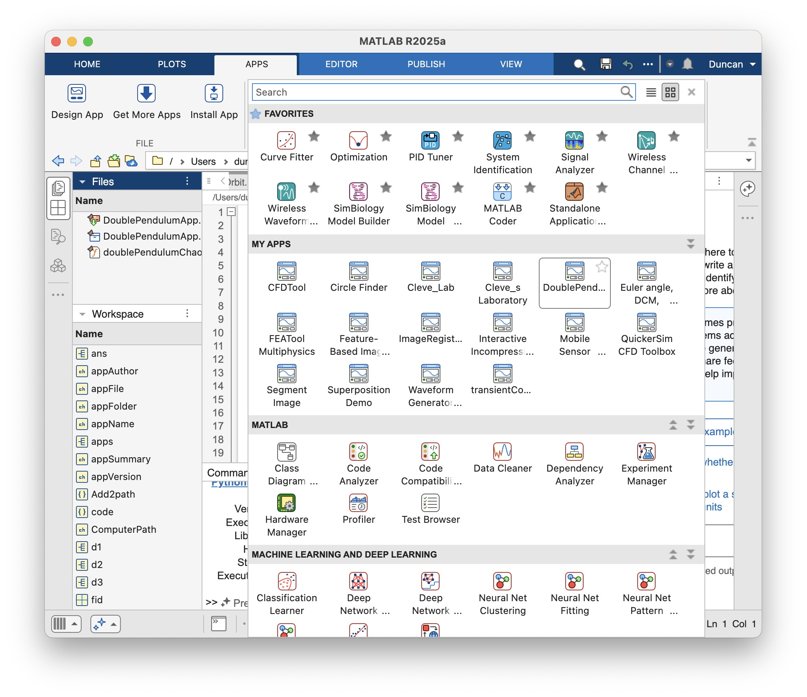The image size is (807, 697).
Task: Collapse the MATLAB apps section
Action: coord(690,425)
